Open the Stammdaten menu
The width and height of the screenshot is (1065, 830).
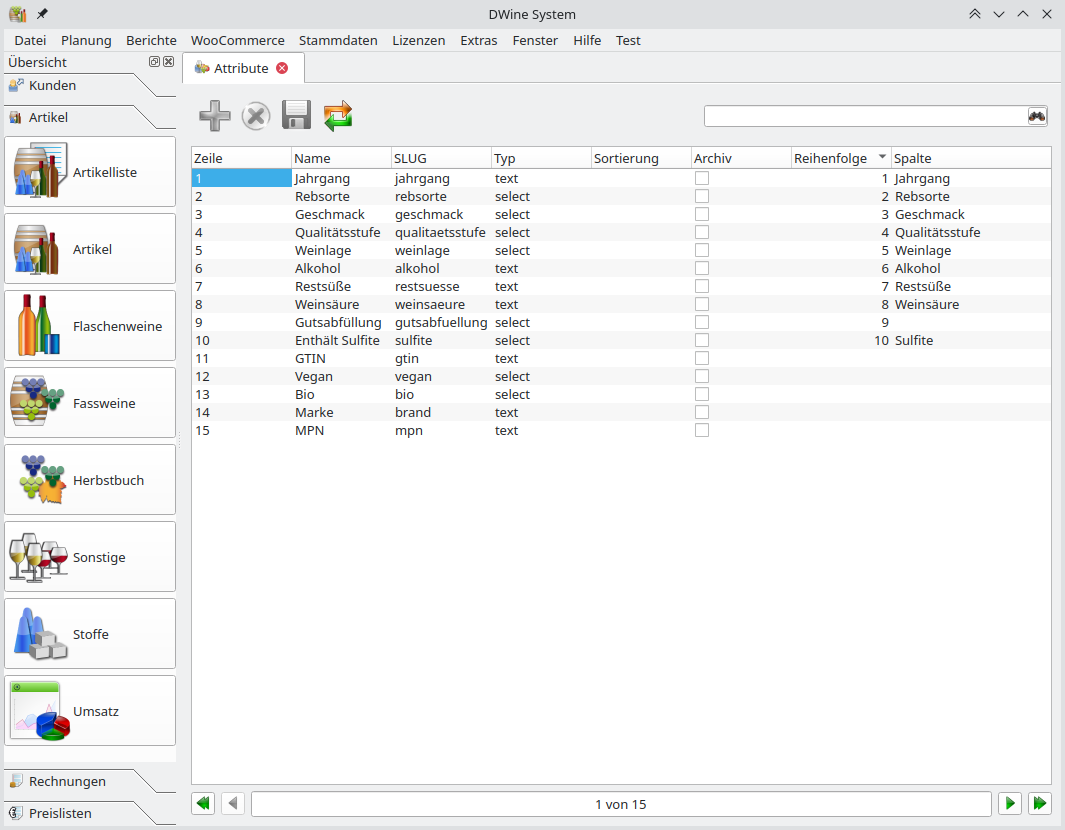point(338,41)
